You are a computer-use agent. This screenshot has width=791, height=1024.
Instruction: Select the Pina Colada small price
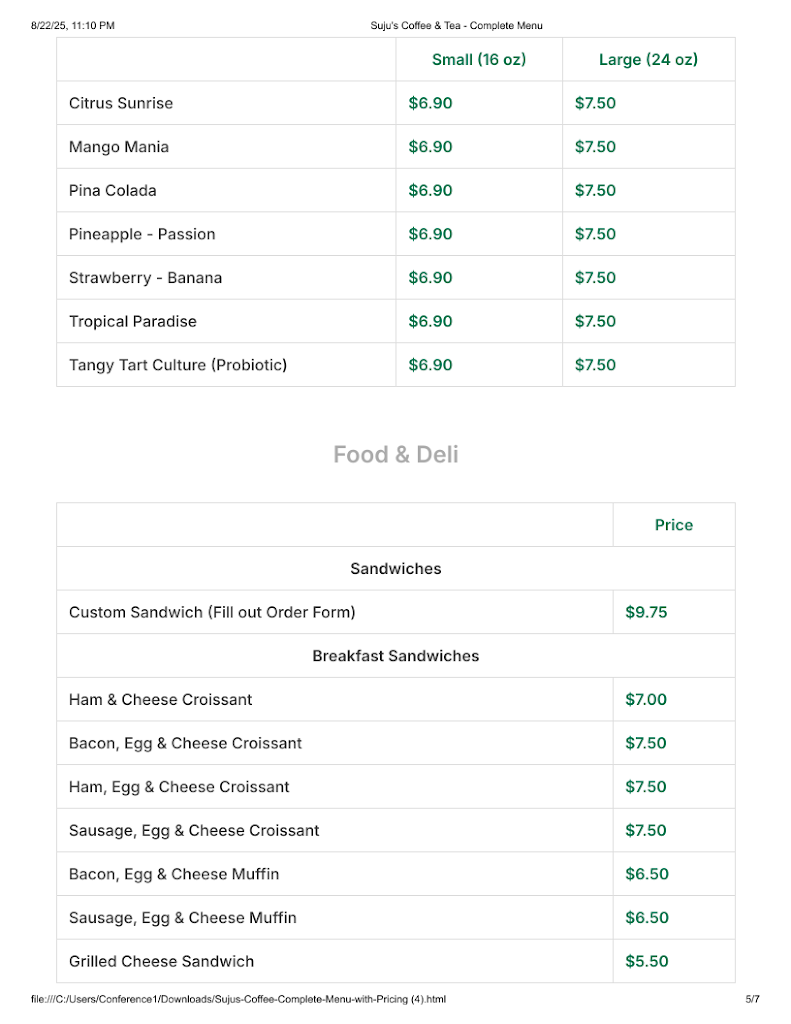430,190
